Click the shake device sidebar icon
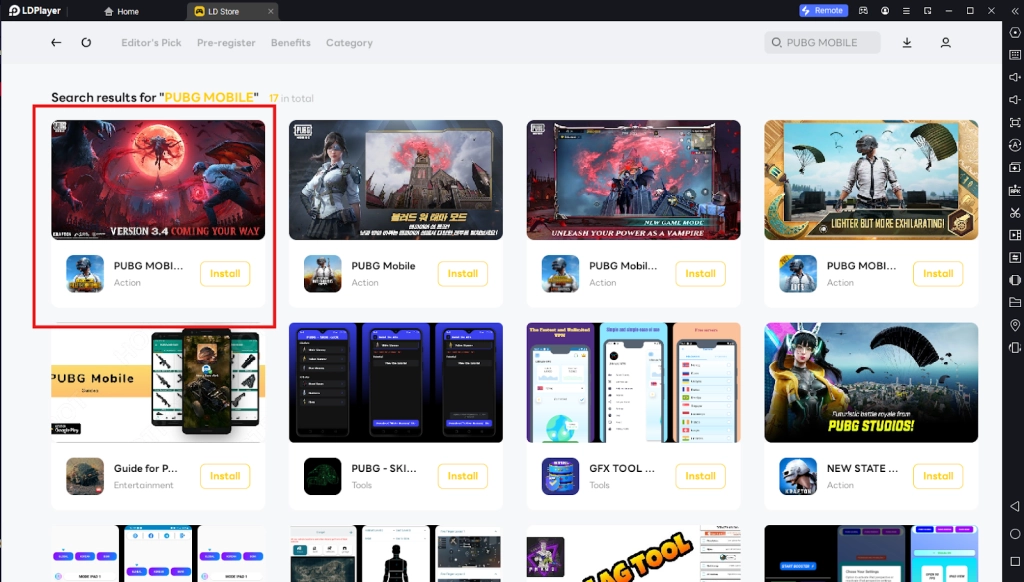 point(1015,348)
